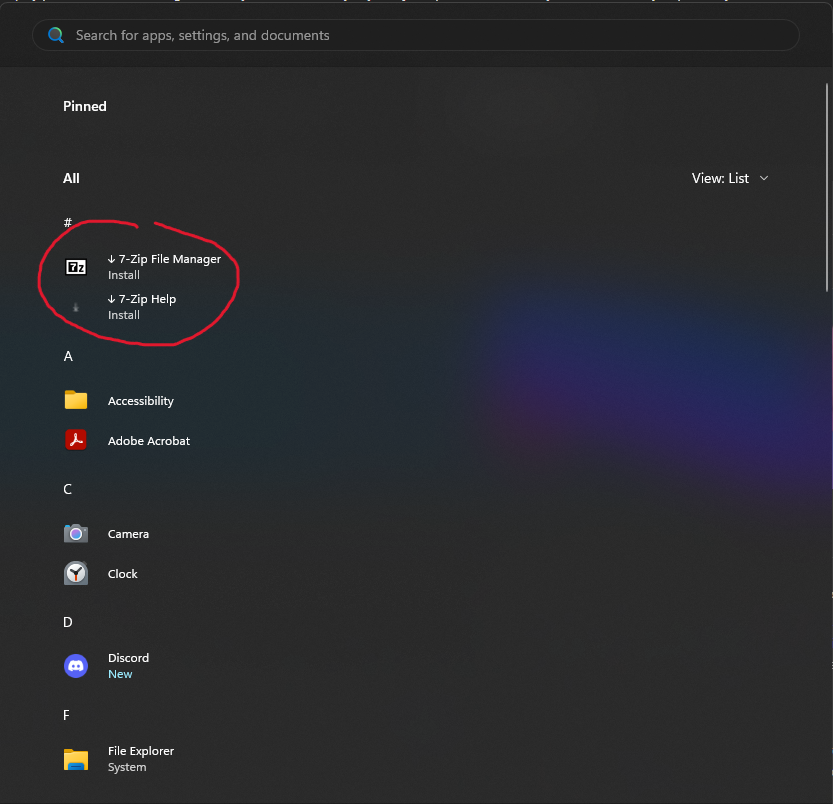Select the 7-Zip Help label
The height and width of the screenshot is (804, 833).
[147, 299]
